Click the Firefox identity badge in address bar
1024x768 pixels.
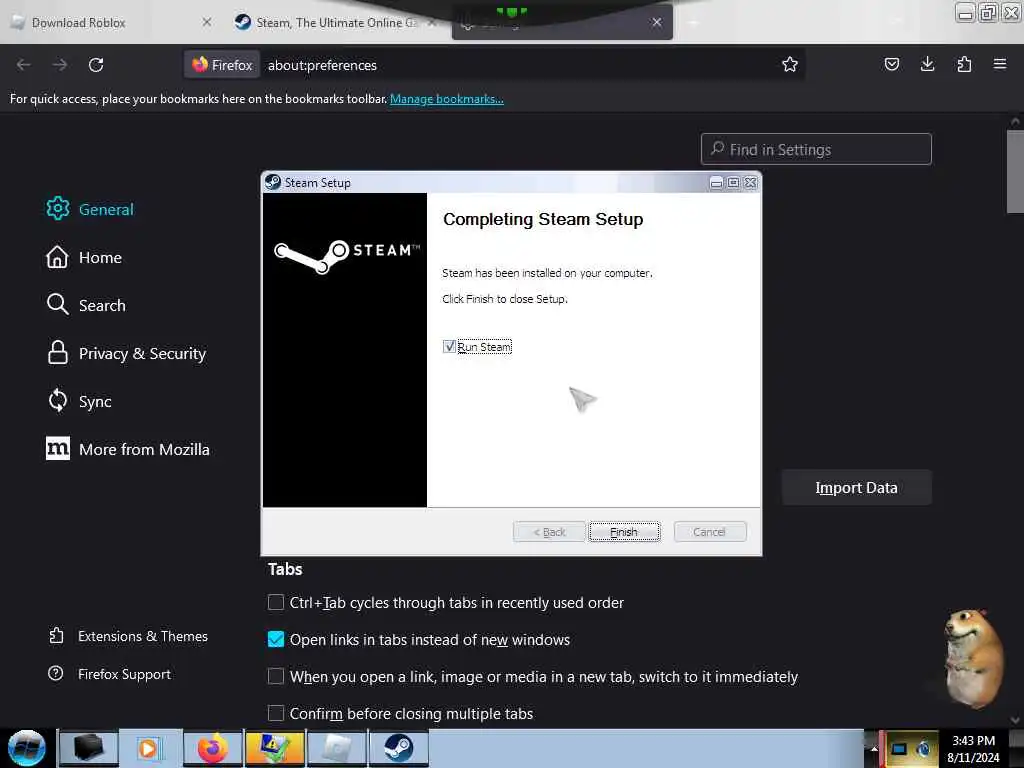222,65
